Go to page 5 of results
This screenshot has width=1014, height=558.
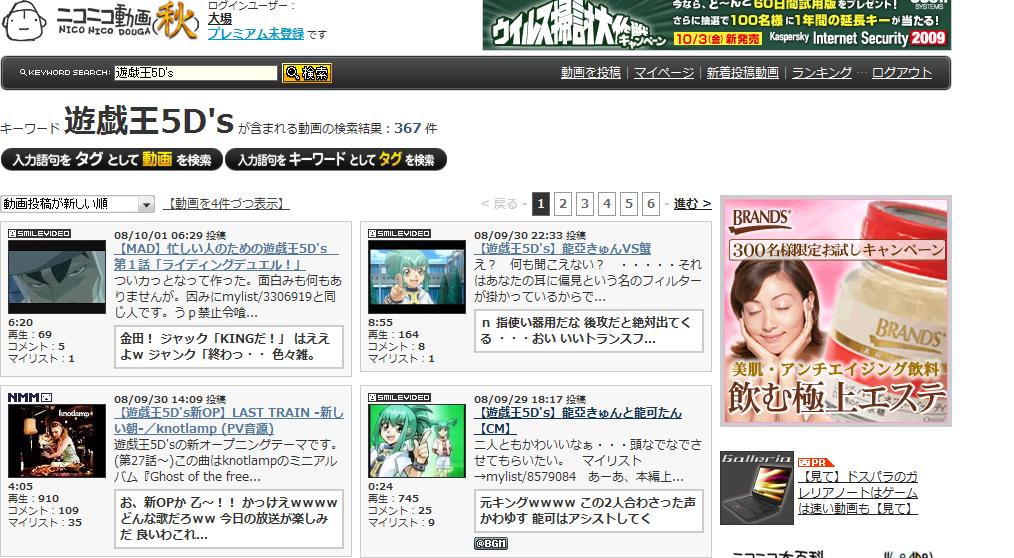(x=629, y=204)
